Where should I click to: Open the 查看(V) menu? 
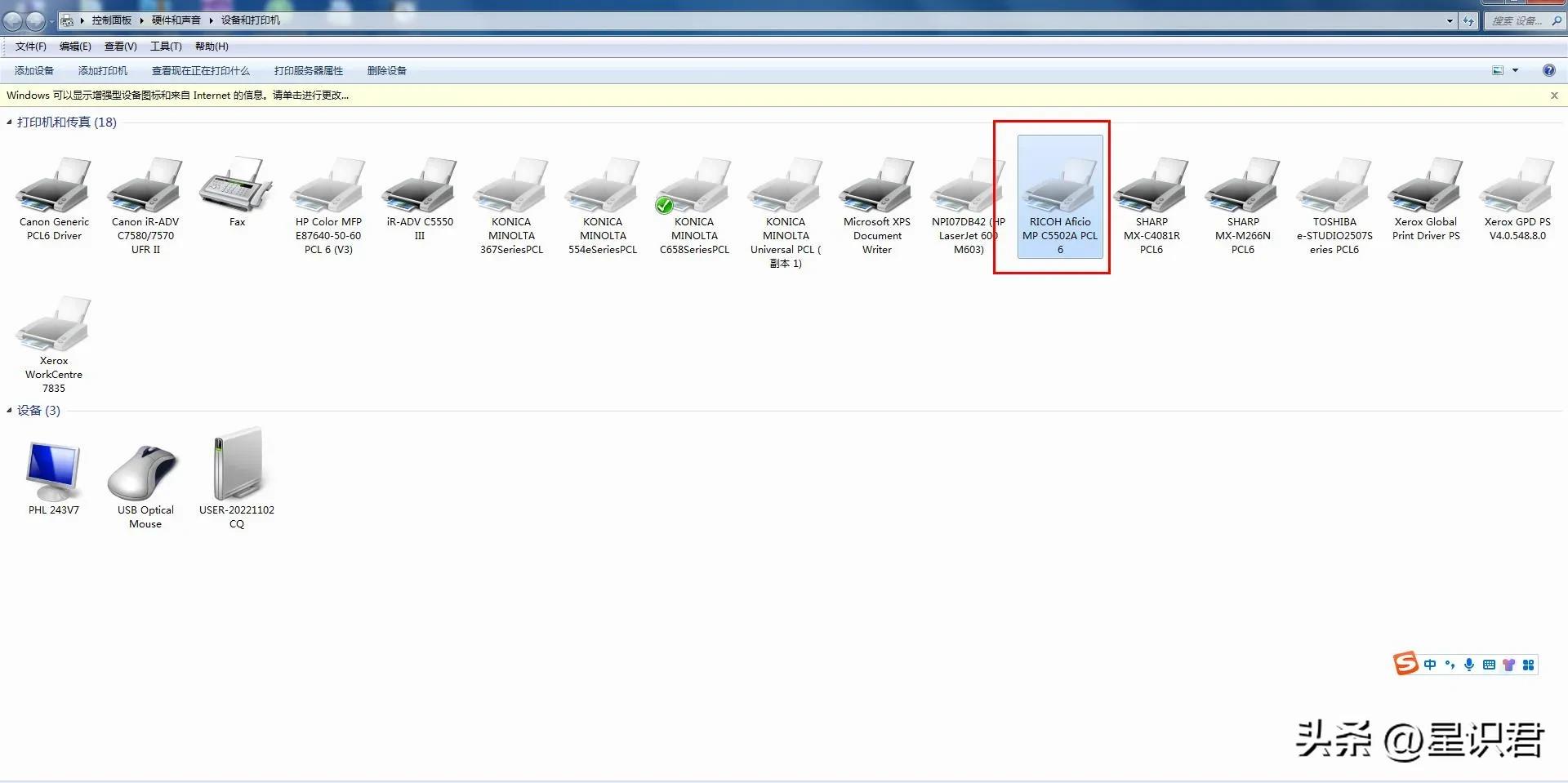[120, 47]
